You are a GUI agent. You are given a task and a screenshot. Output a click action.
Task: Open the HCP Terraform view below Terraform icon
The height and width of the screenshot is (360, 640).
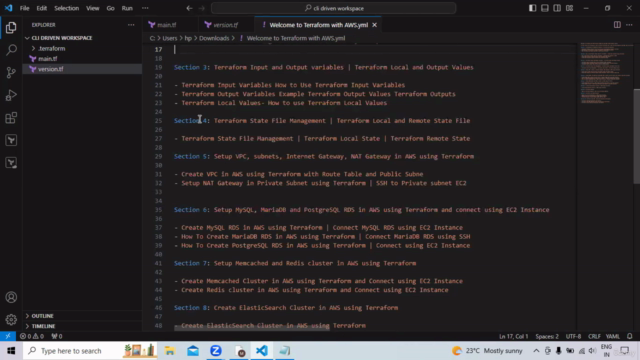pos(11,163)
